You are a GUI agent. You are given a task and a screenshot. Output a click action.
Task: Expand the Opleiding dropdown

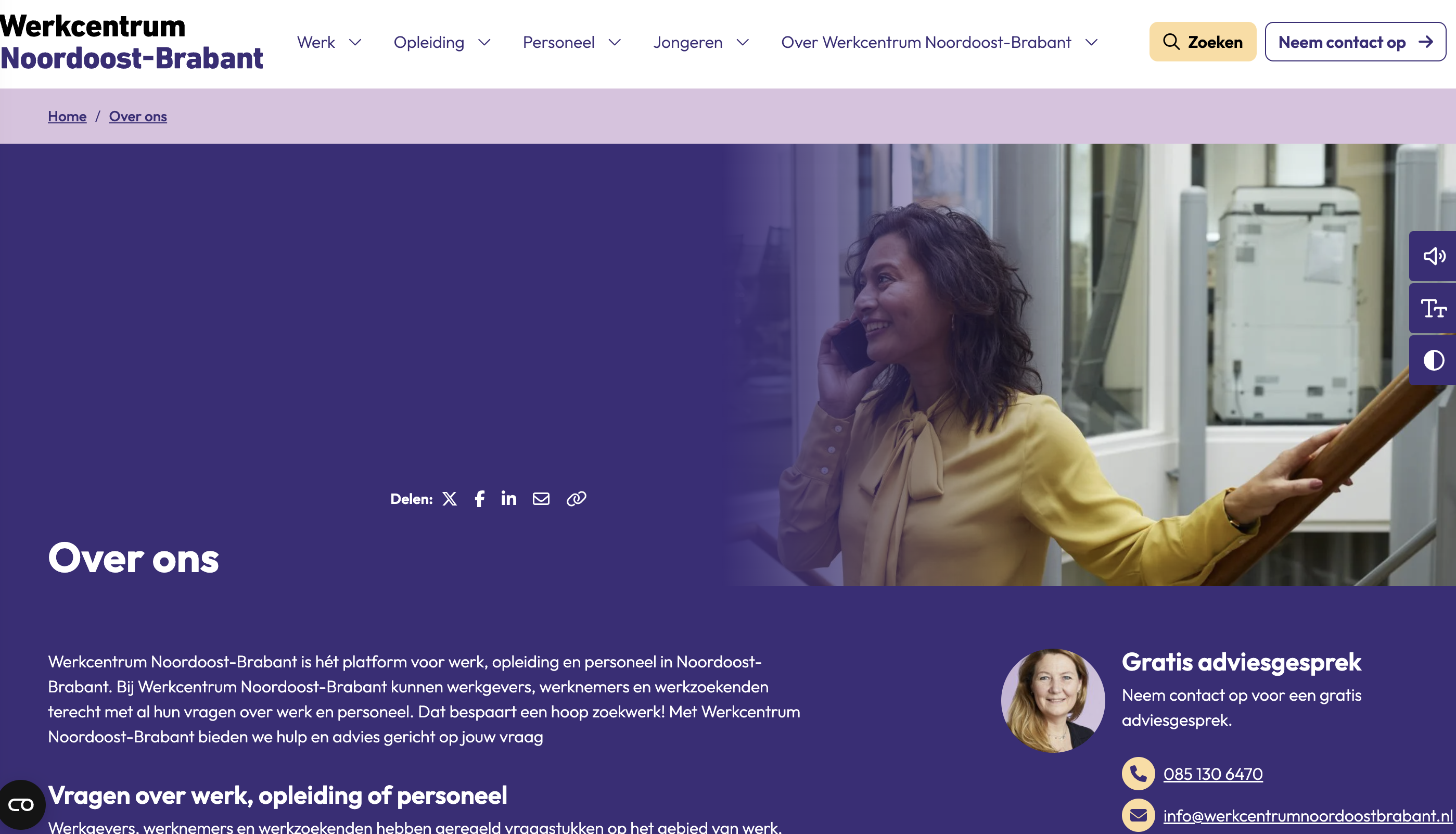441,42
